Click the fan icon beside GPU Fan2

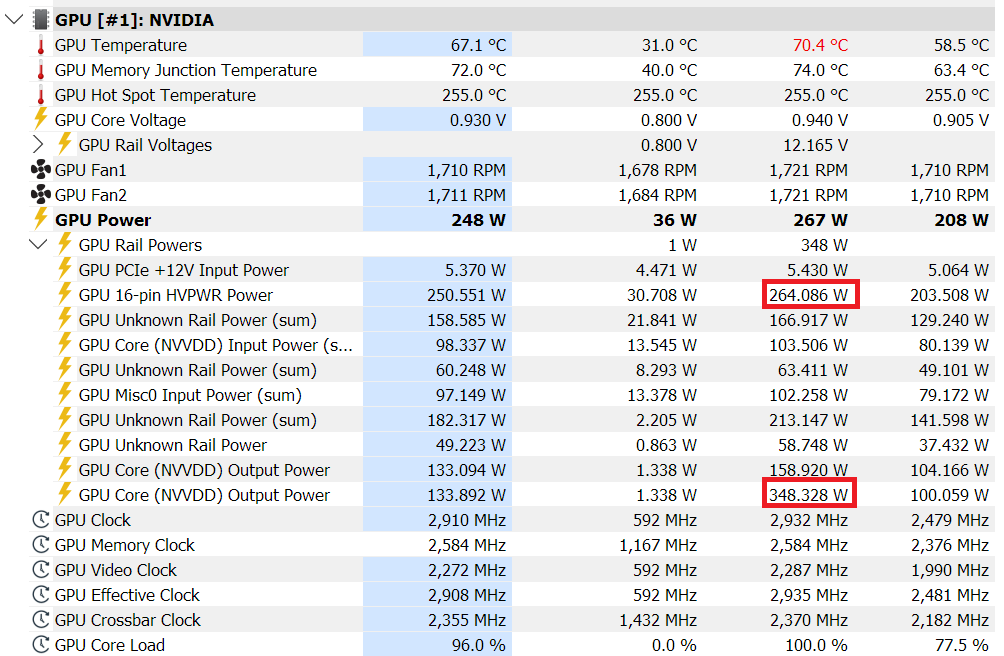click(x=40, y=195)
